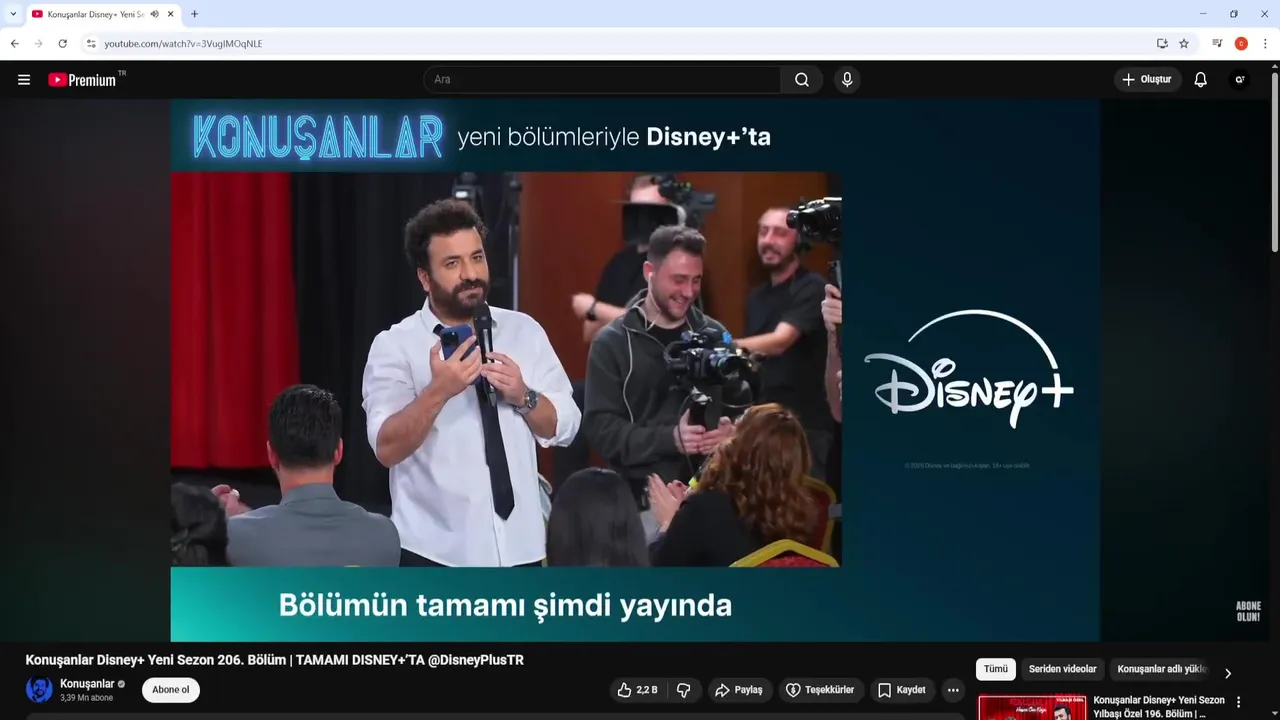Click the search magnifier button

(802, 80)
